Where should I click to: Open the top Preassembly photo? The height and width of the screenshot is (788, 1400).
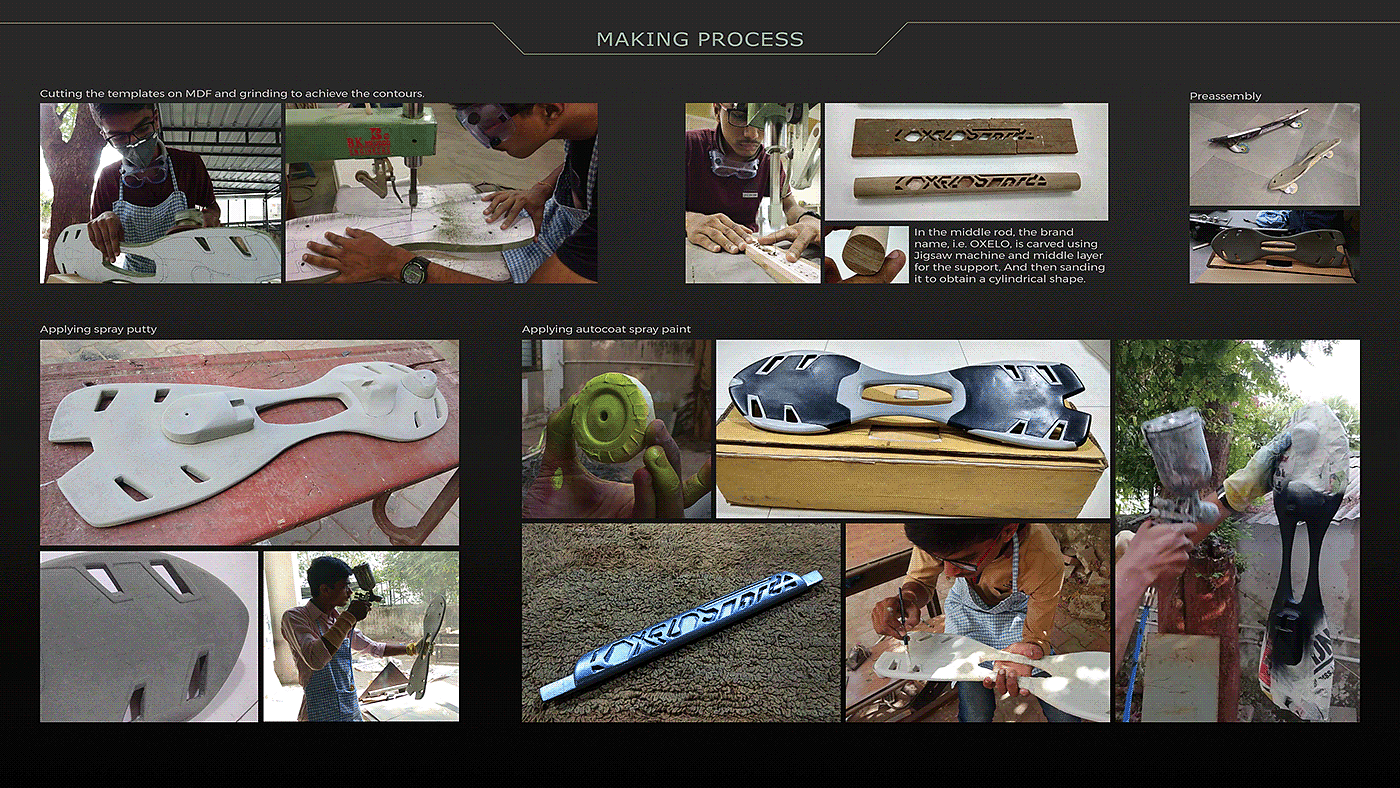[x=1274, y=154]
